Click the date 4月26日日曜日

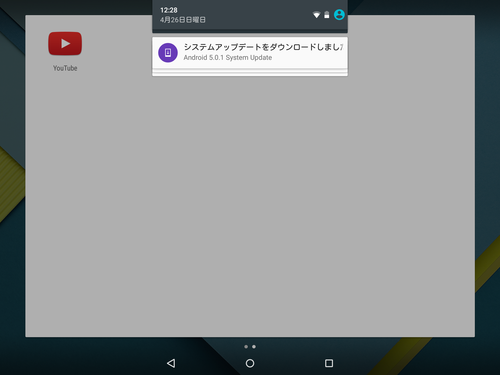tap(183, 20)
